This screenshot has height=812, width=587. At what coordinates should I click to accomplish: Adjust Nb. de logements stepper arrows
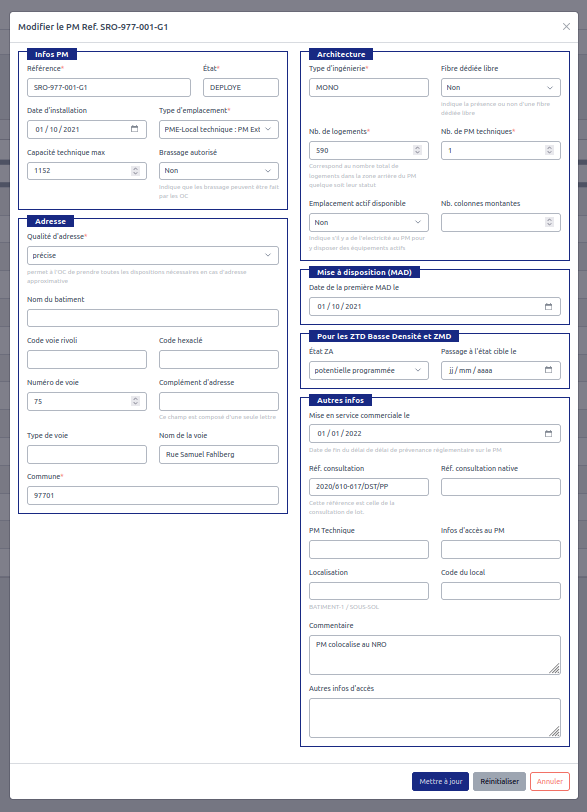click(x=417, y=150)
